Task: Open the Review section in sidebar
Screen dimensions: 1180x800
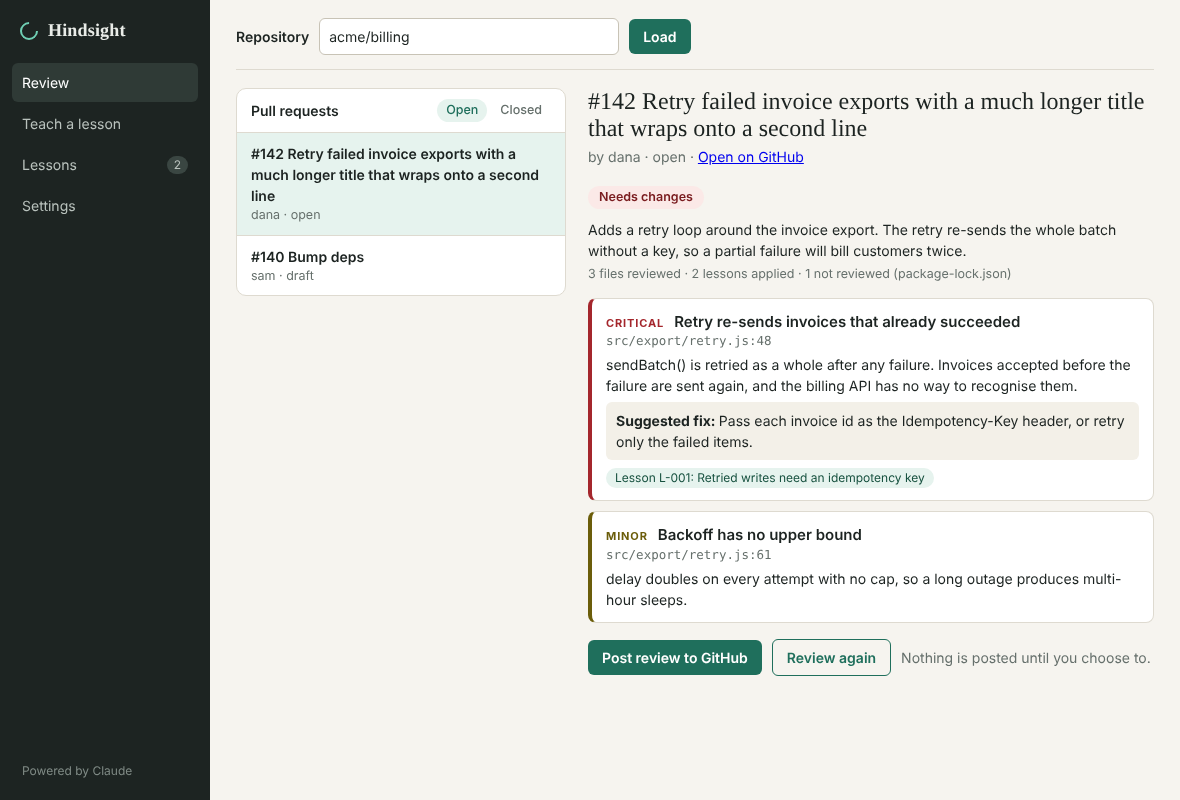Action: [x=105, y=83]
